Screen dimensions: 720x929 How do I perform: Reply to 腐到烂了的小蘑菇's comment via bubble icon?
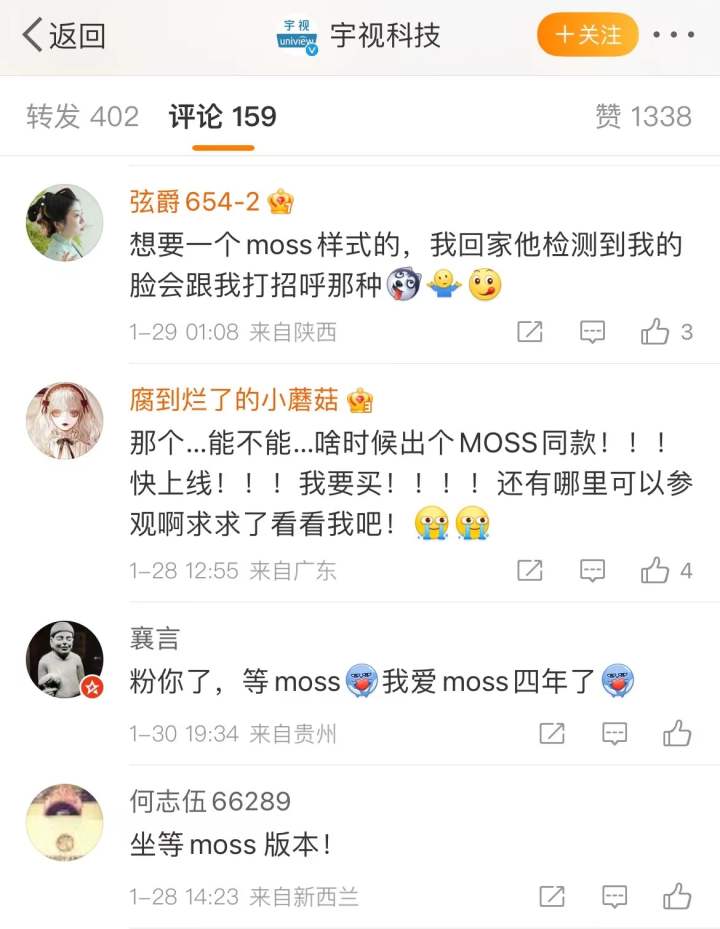pos(592,571)
